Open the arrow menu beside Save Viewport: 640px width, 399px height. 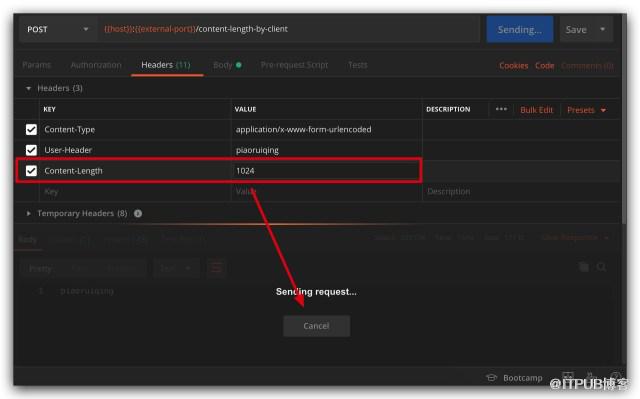[602, 29]
